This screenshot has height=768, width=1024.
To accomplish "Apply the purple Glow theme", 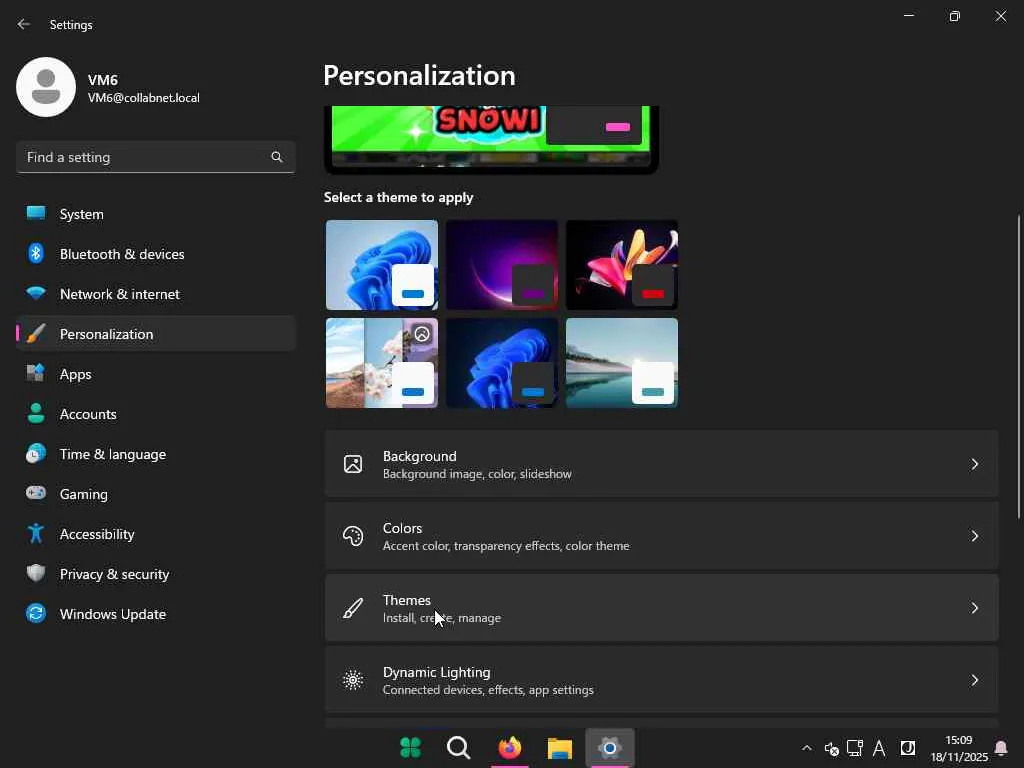I will 502,264.
